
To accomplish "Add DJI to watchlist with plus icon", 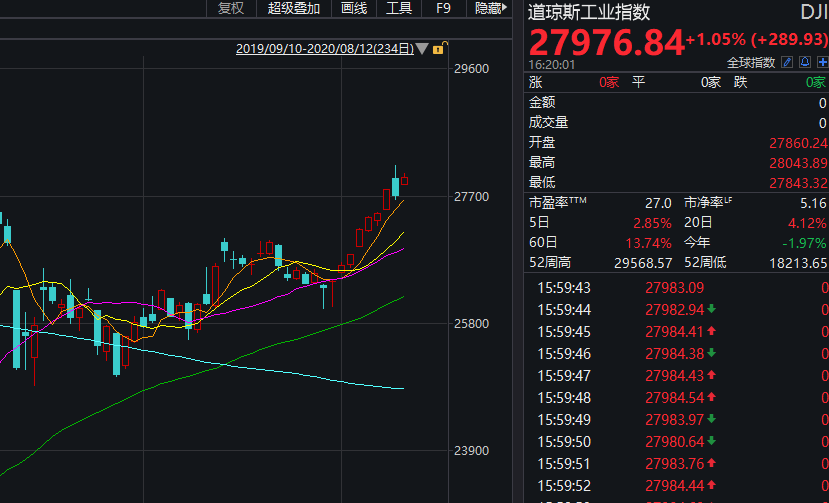I will coord(823,62).
